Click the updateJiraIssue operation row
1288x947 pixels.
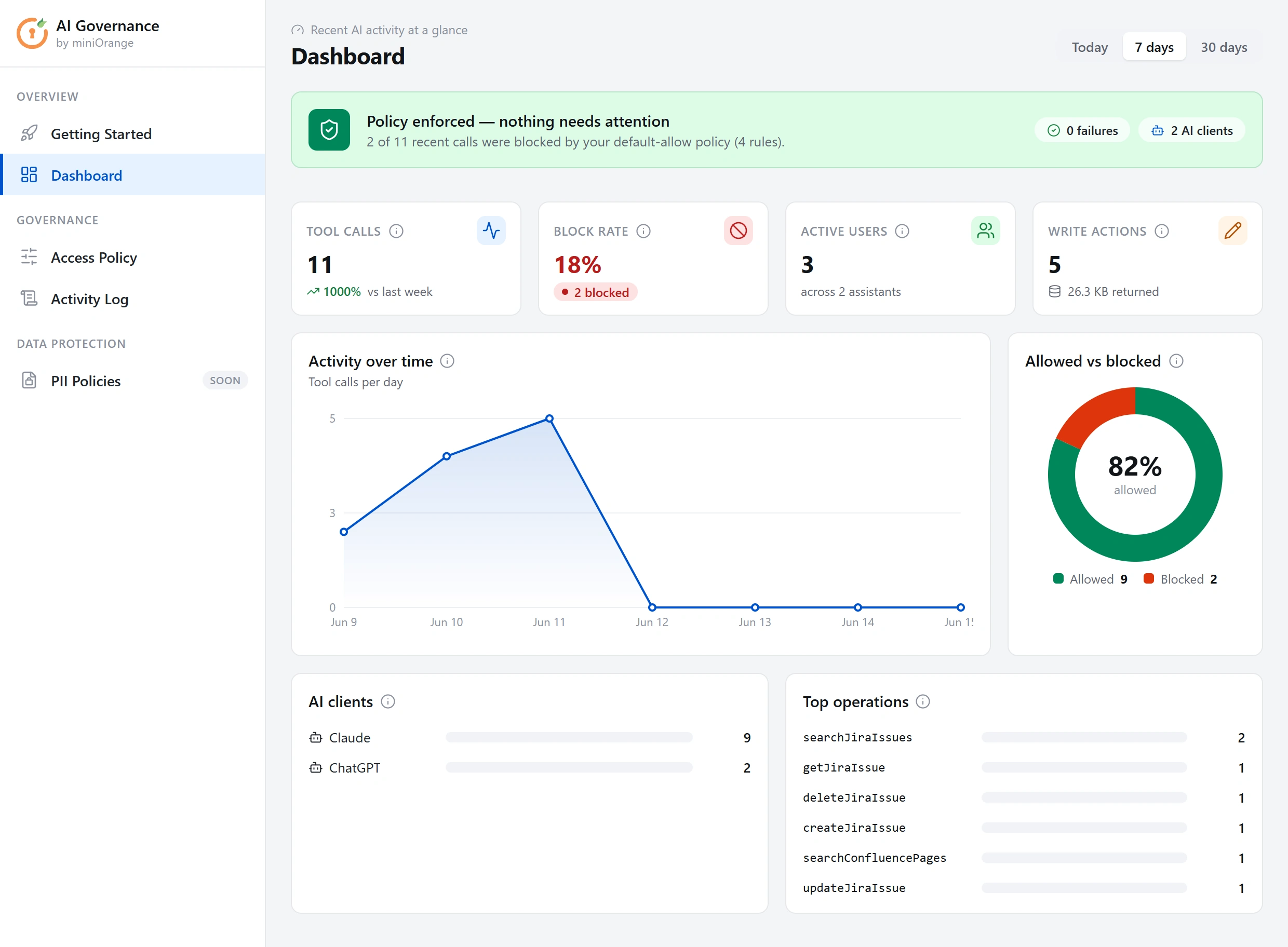(x=1024, y=888)
